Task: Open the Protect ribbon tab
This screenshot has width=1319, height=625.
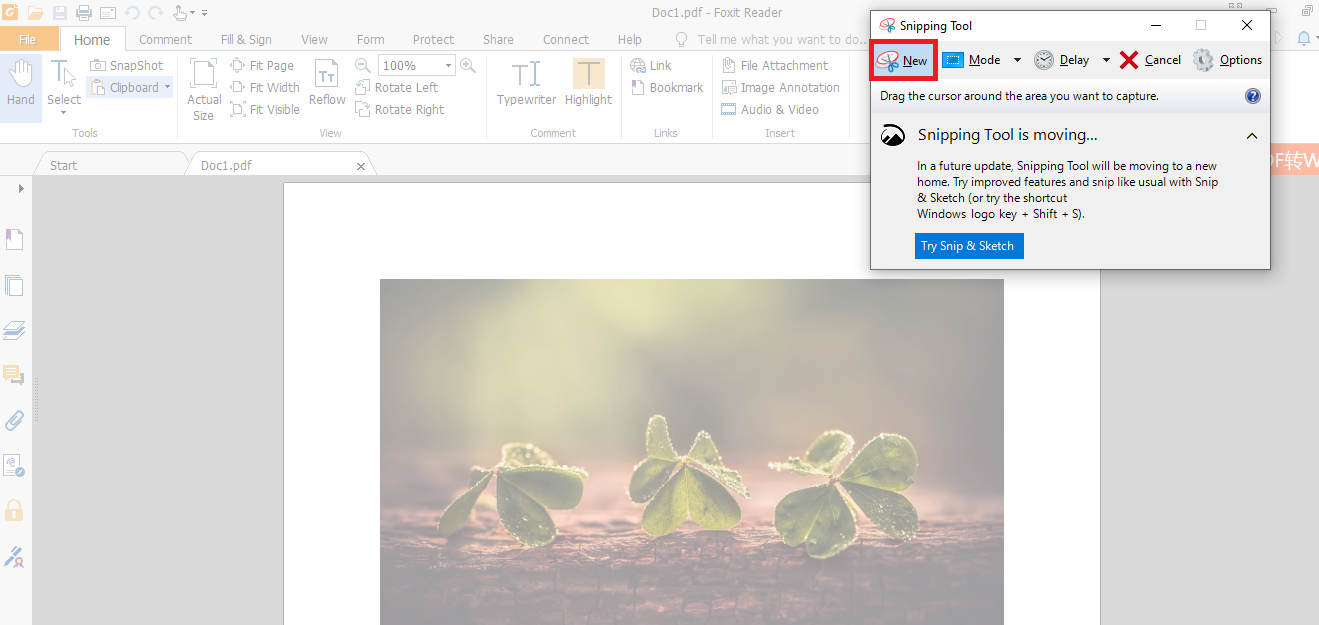Action: pos(433,39)
